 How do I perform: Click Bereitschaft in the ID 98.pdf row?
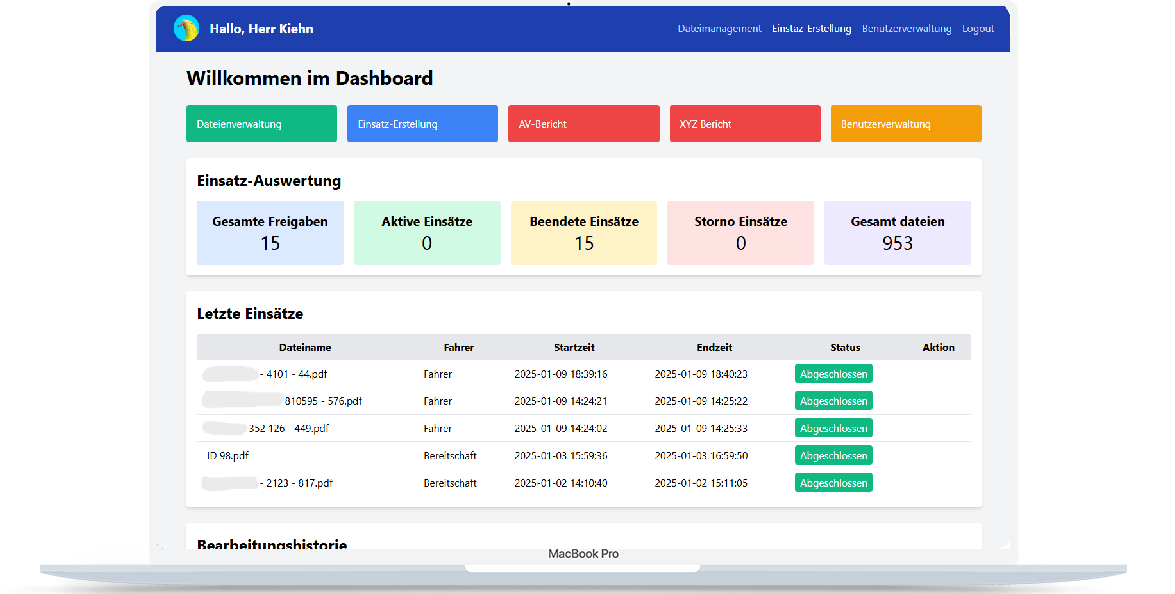tap(450, 455)
